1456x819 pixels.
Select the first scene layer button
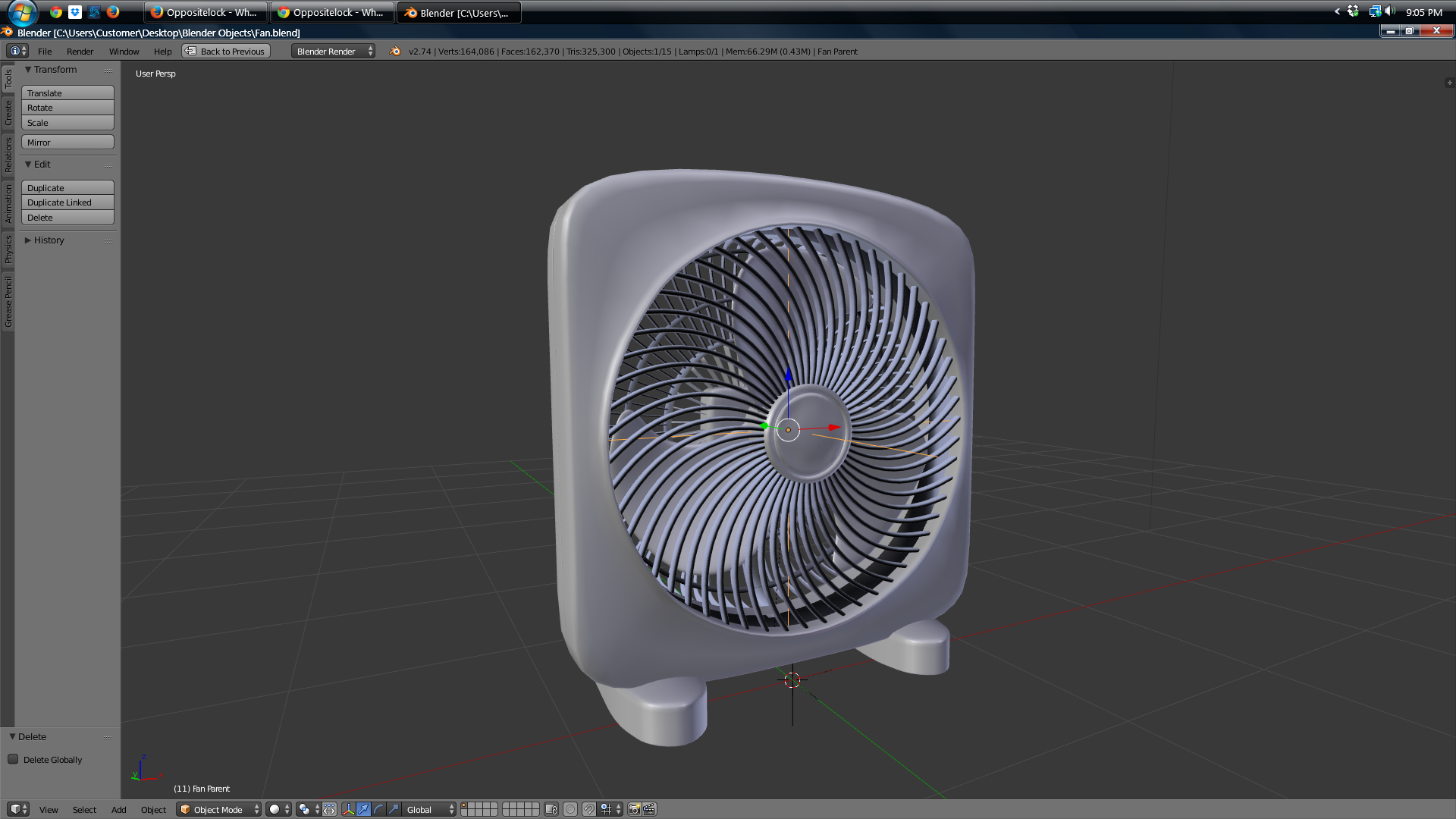pyautogui.click(x=465, y=805)
